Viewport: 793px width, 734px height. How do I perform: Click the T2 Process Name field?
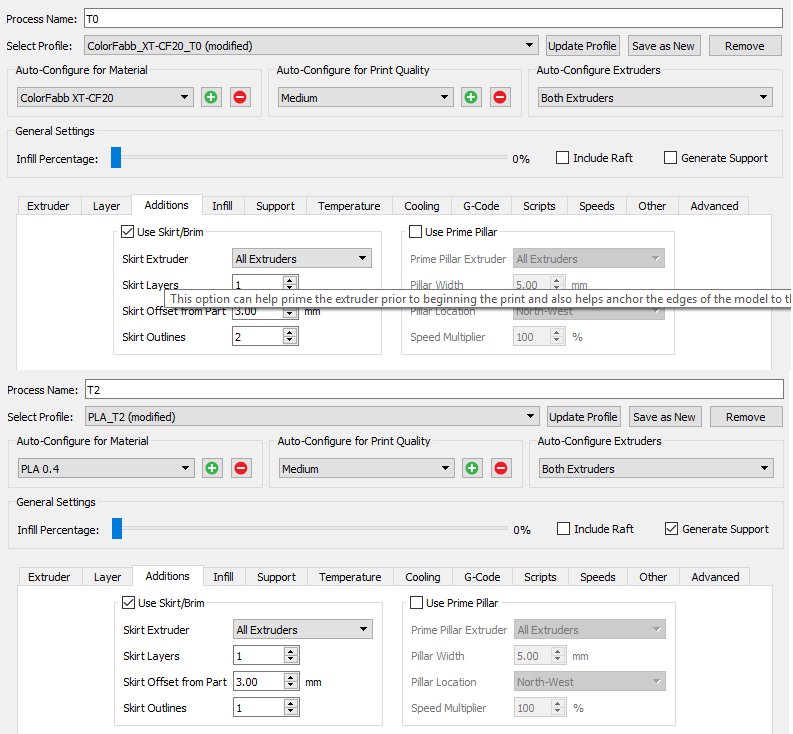pos(434,390)
